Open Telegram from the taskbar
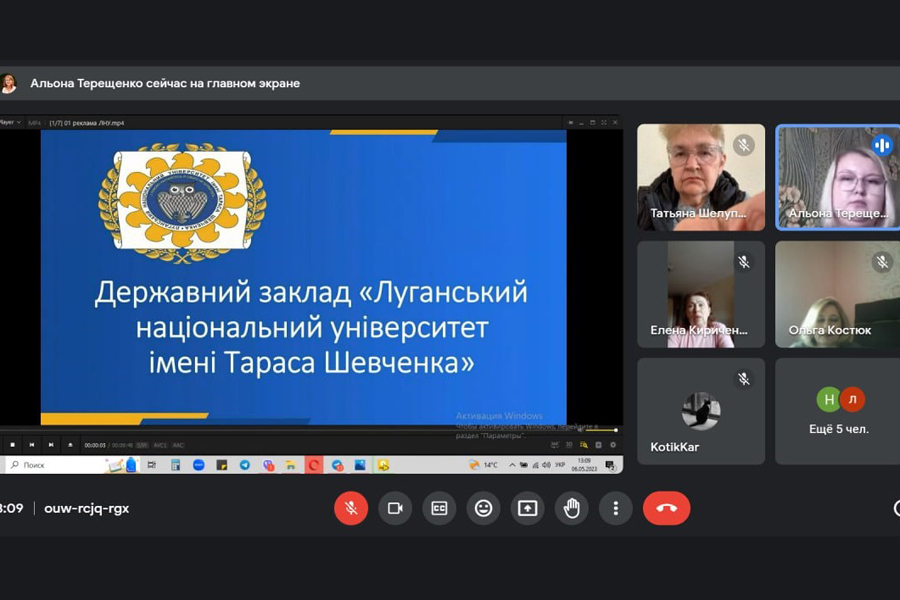Screen dimensions: 900x600 pyautogui.click(x=245, y=465)
